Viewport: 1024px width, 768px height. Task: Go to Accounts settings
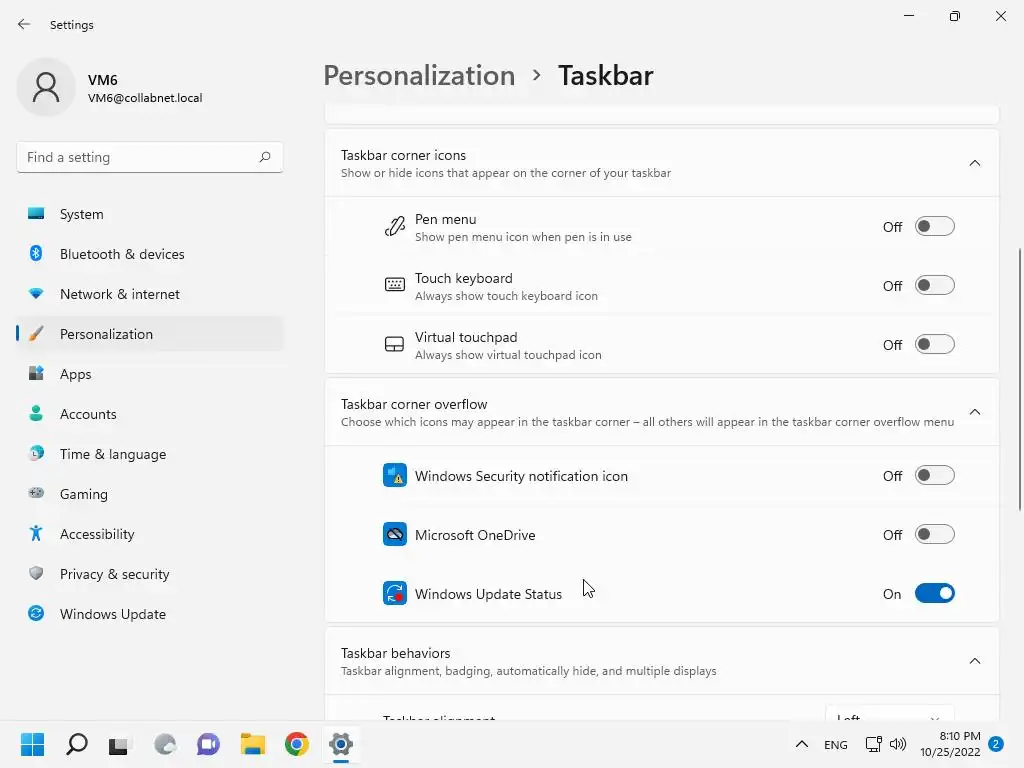click(150, 414)
